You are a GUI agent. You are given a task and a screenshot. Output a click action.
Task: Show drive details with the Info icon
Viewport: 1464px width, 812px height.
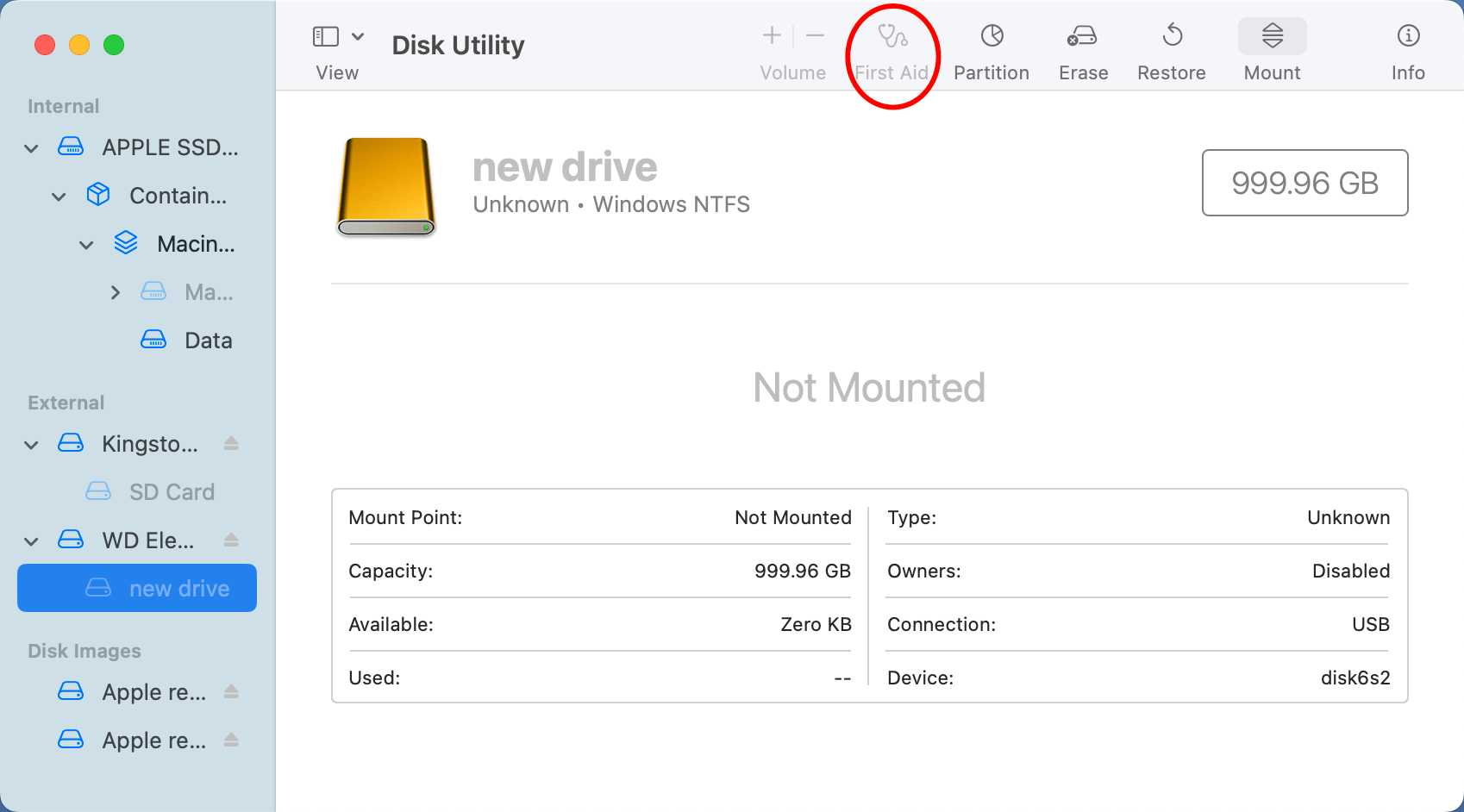[1407, 47]
